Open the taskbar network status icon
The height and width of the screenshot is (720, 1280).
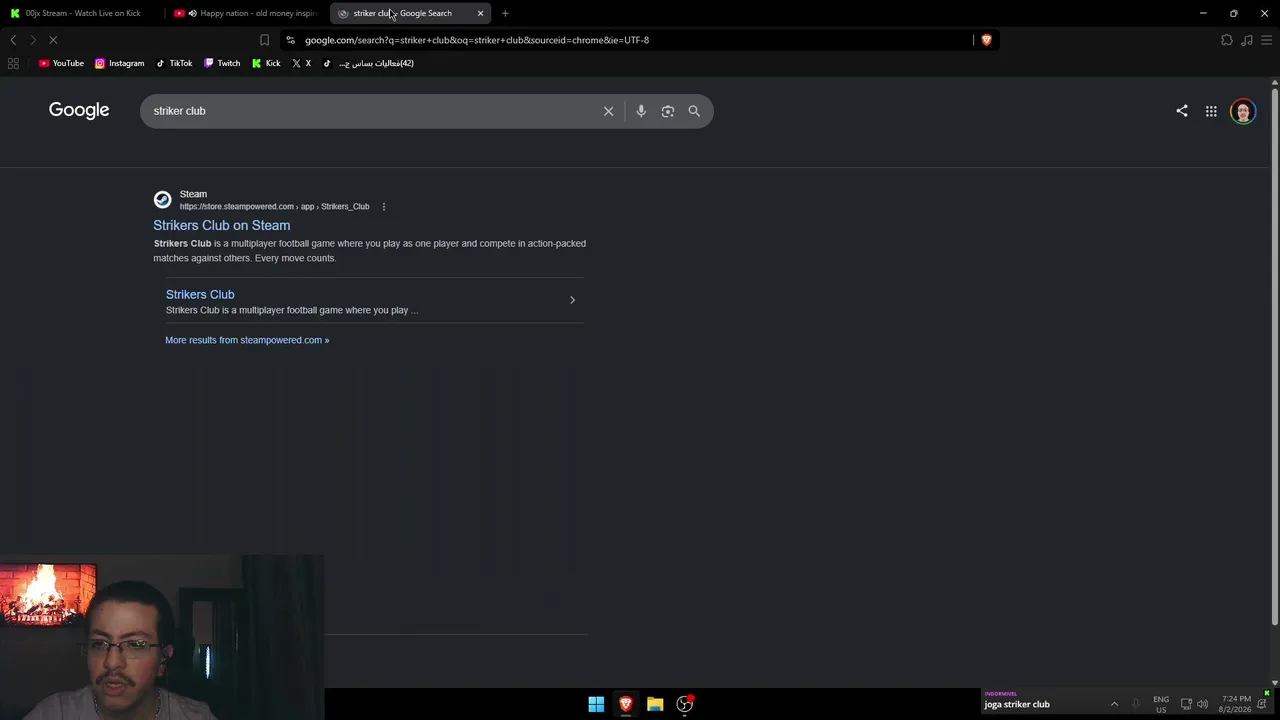[1186, 704]
